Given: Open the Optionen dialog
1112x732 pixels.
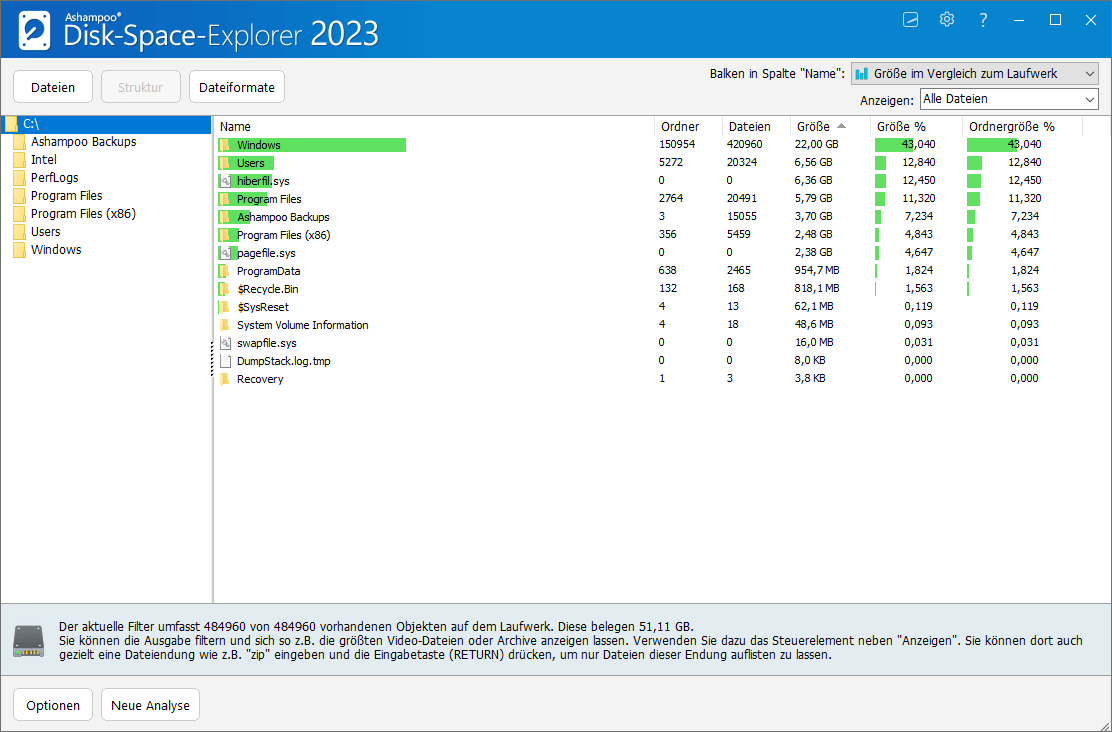Looking at the screenshot, I should point(52,704).
